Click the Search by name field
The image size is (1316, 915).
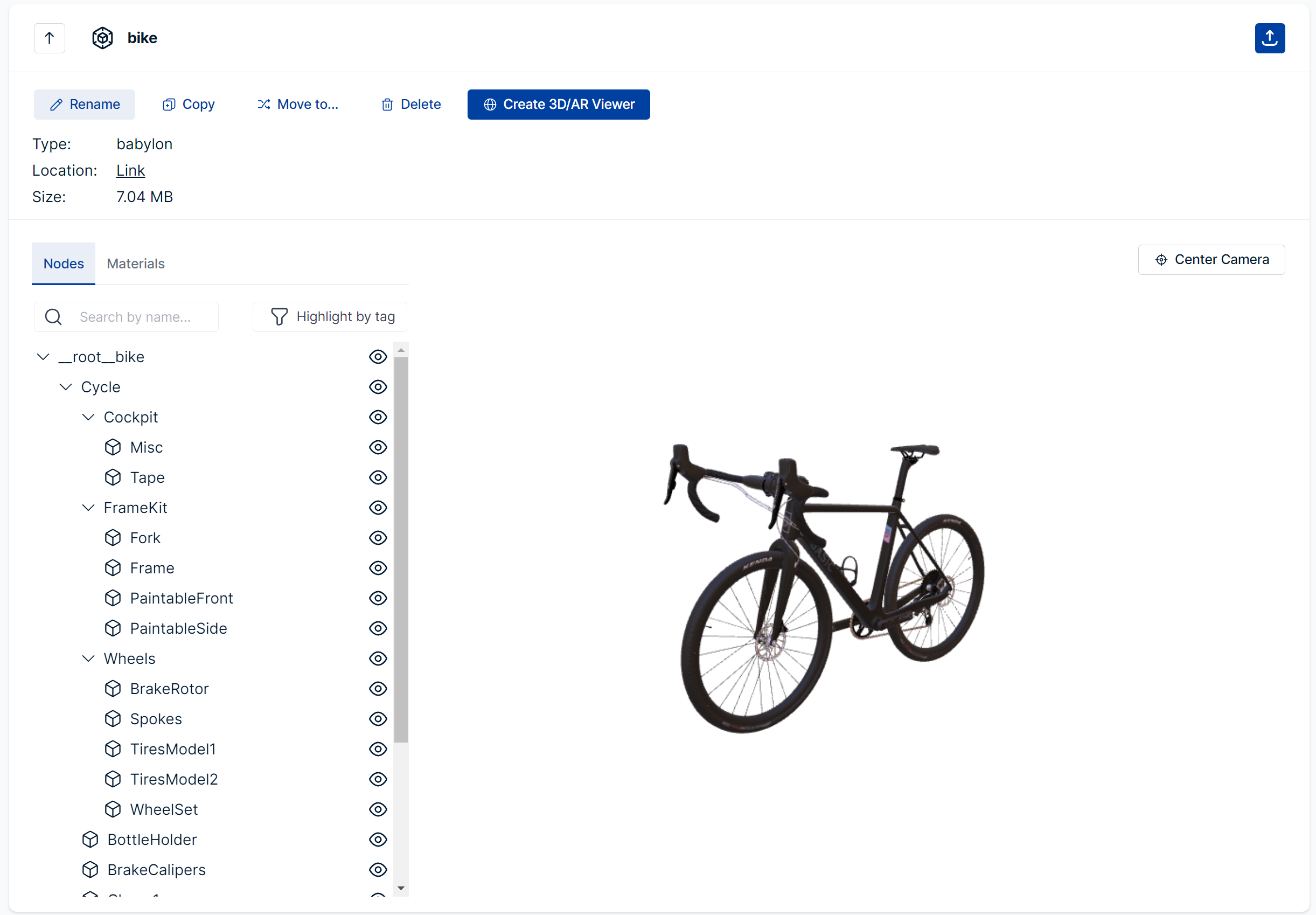point(143,317)
